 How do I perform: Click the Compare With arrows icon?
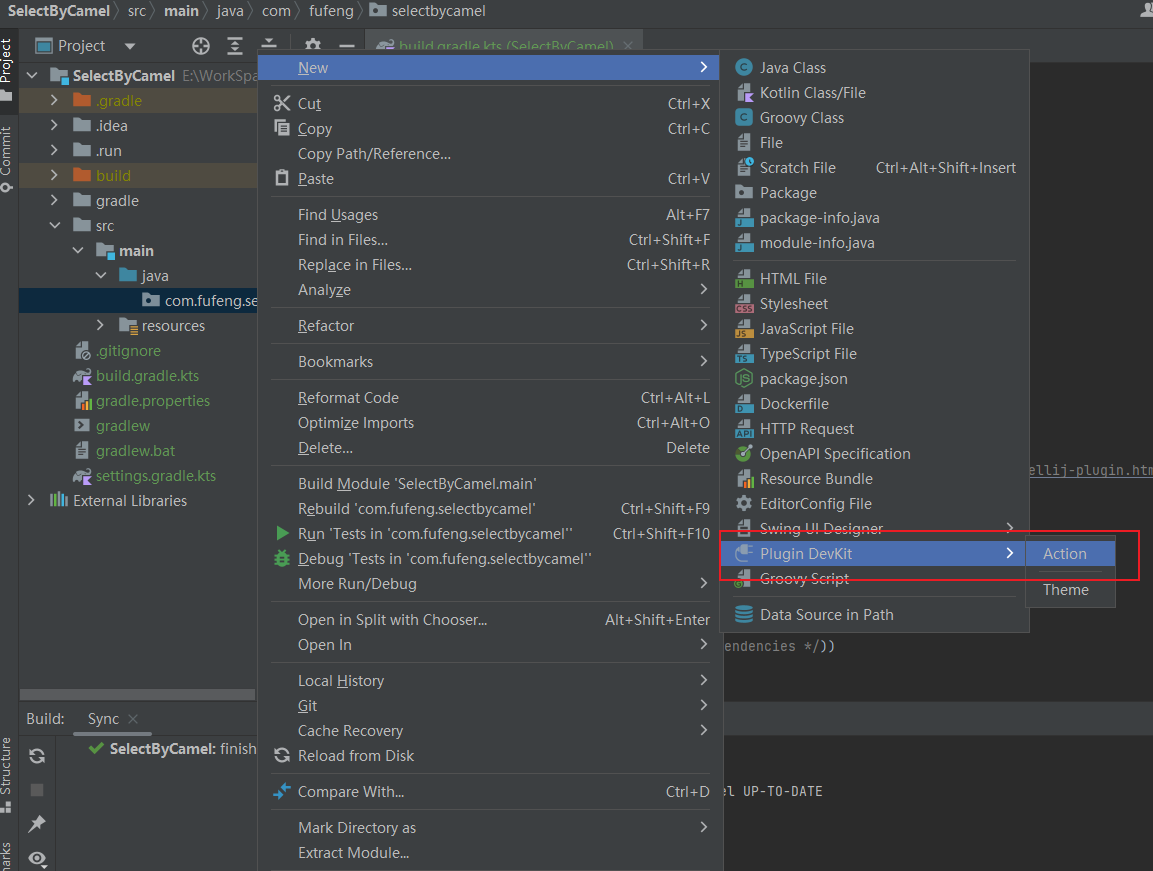[282, 792]
